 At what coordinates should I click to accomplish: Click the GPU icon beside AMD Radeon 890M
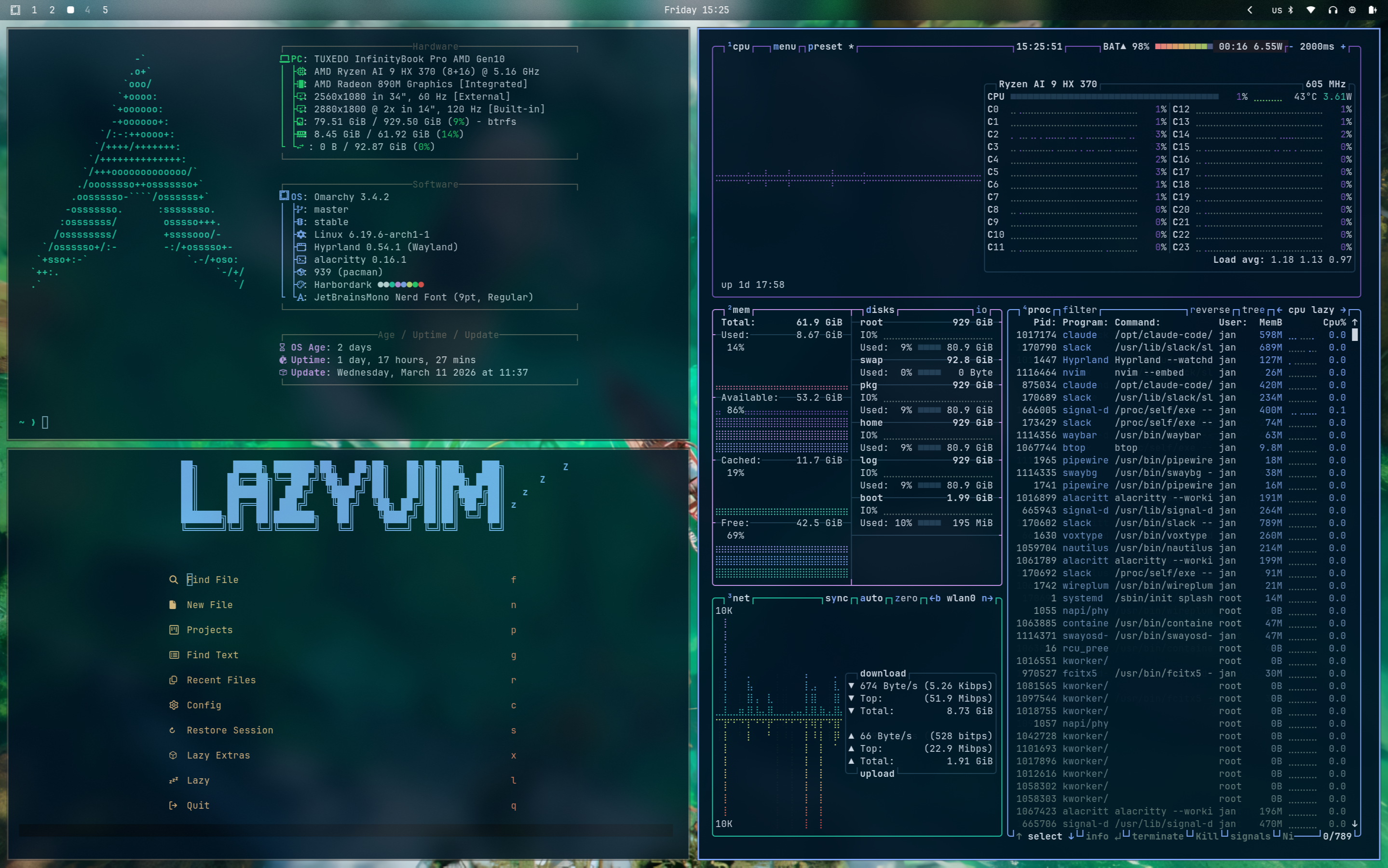(x=301, y=84)
